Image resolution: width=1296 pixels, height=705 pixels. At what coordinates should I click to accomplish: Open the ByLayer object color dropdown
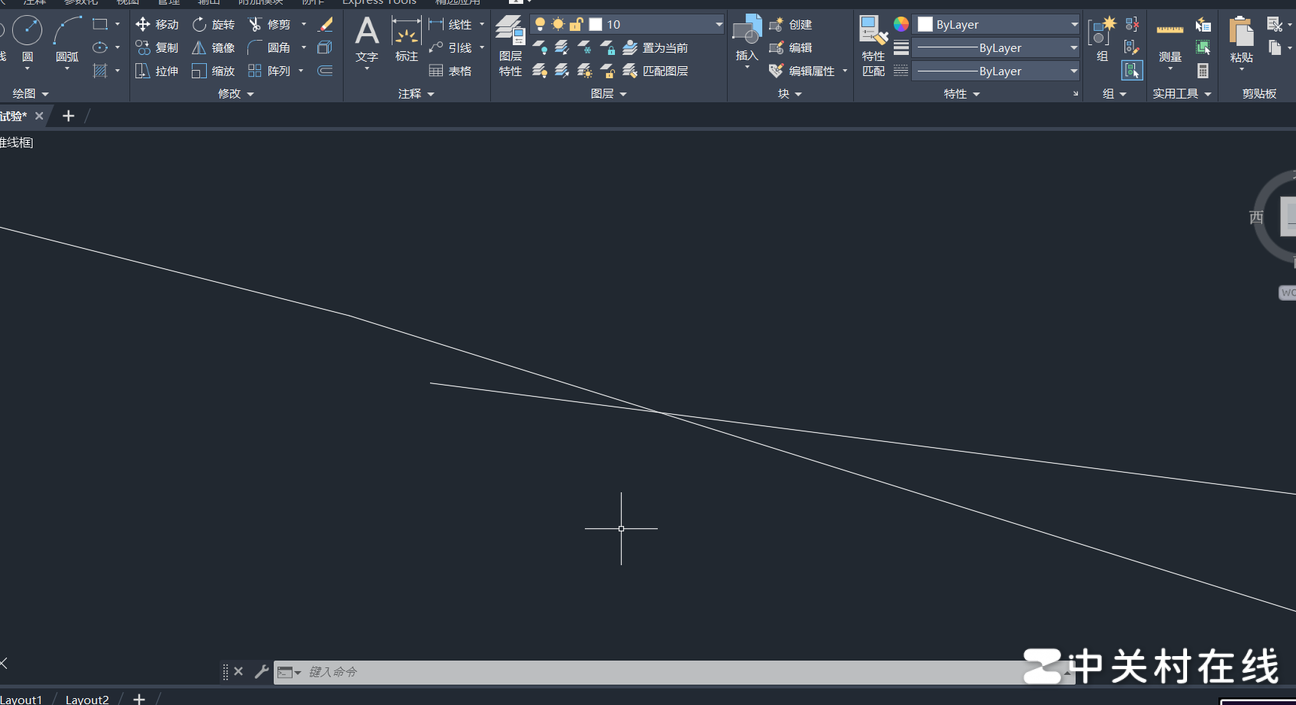(x=997, y=24)
